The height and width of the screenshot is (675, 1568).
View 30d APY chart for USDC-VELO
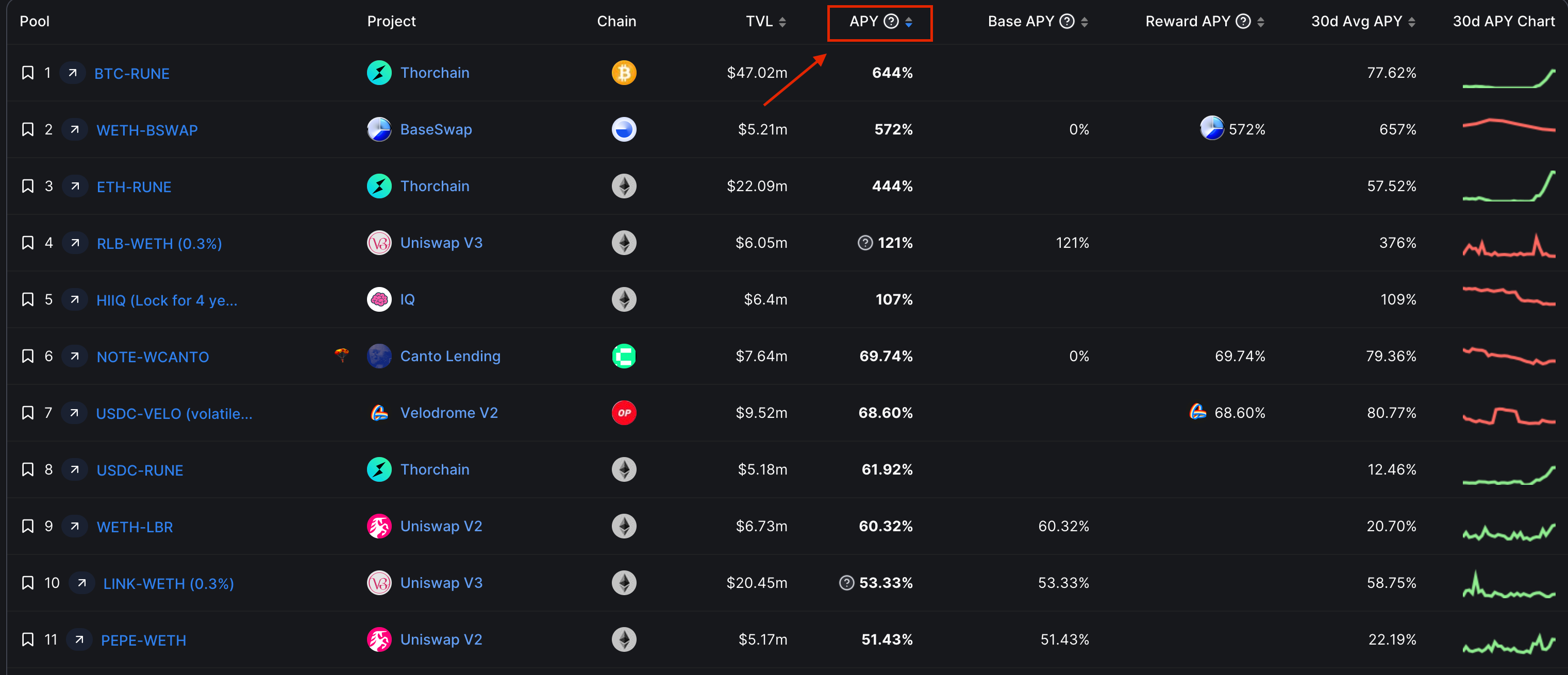click(x=1508, y=416)
